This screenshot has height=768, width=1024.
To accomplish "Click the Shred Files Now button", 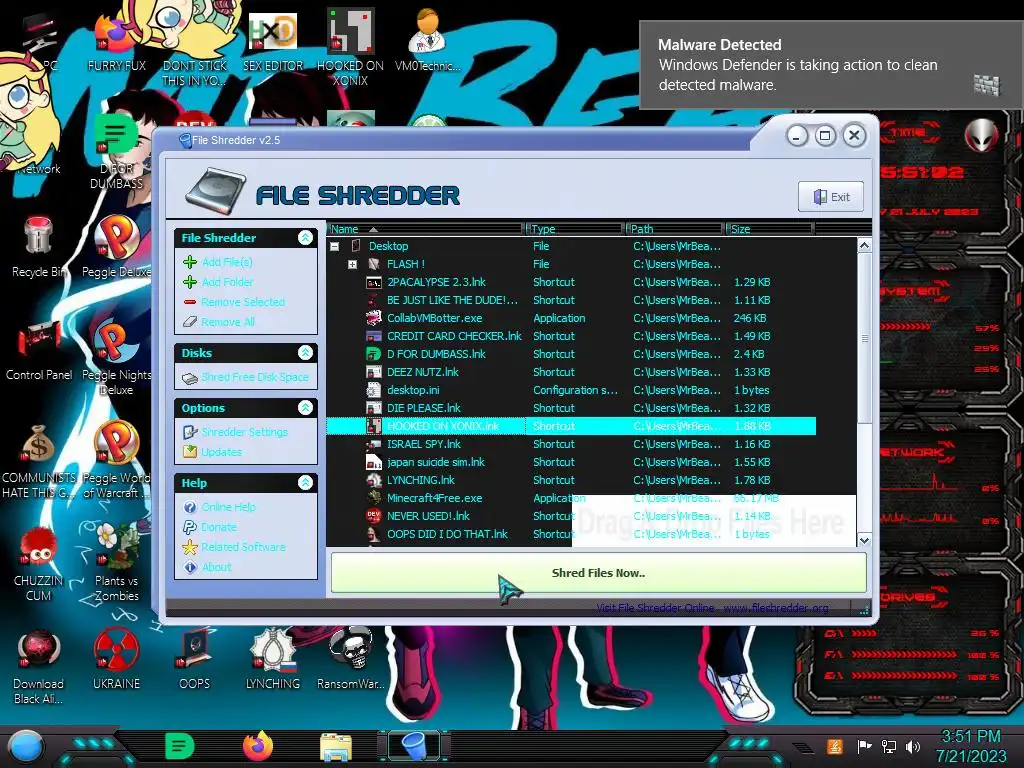I will [x=598, y=573].
